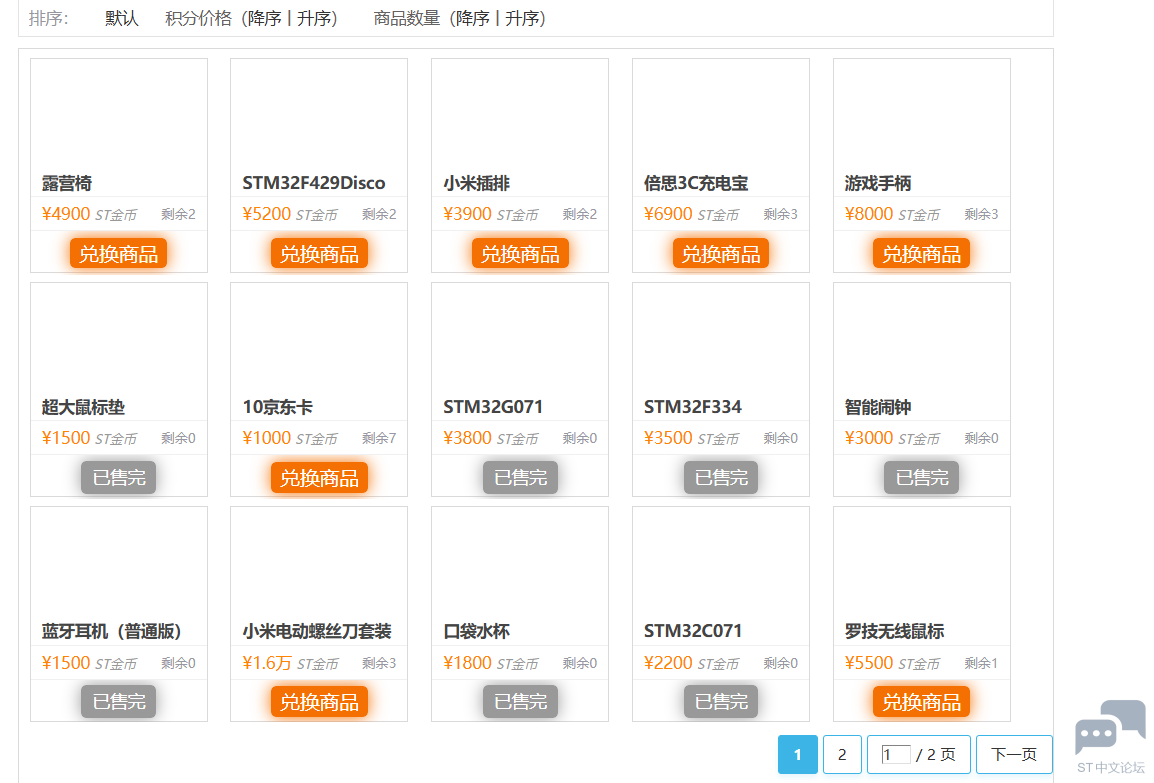Open the 蓝牙耳机（普通版）product title

pos(112,631)
